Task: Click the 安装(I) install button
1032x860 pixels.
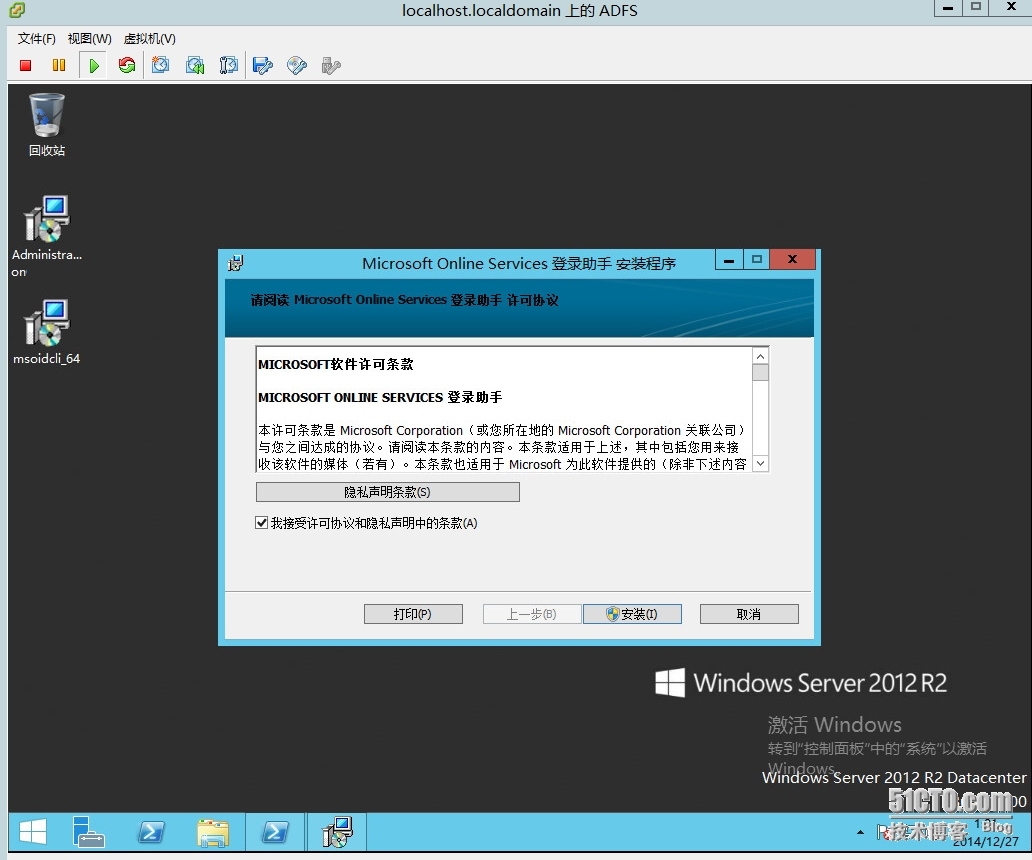Action: pos(632,614)
